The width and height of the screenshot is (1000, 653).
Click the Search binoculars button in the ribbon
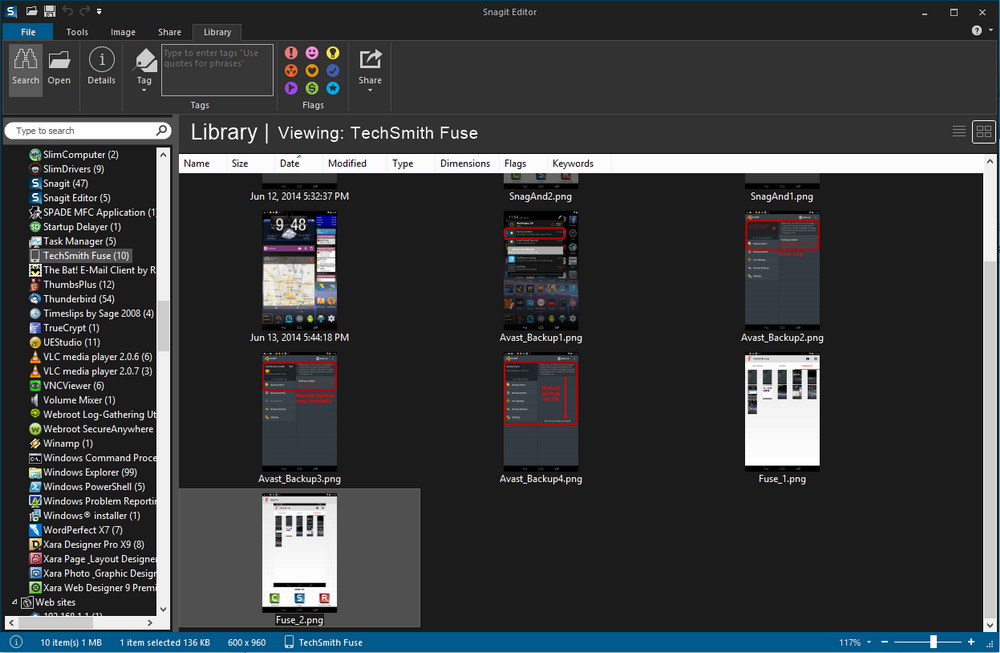26,69
